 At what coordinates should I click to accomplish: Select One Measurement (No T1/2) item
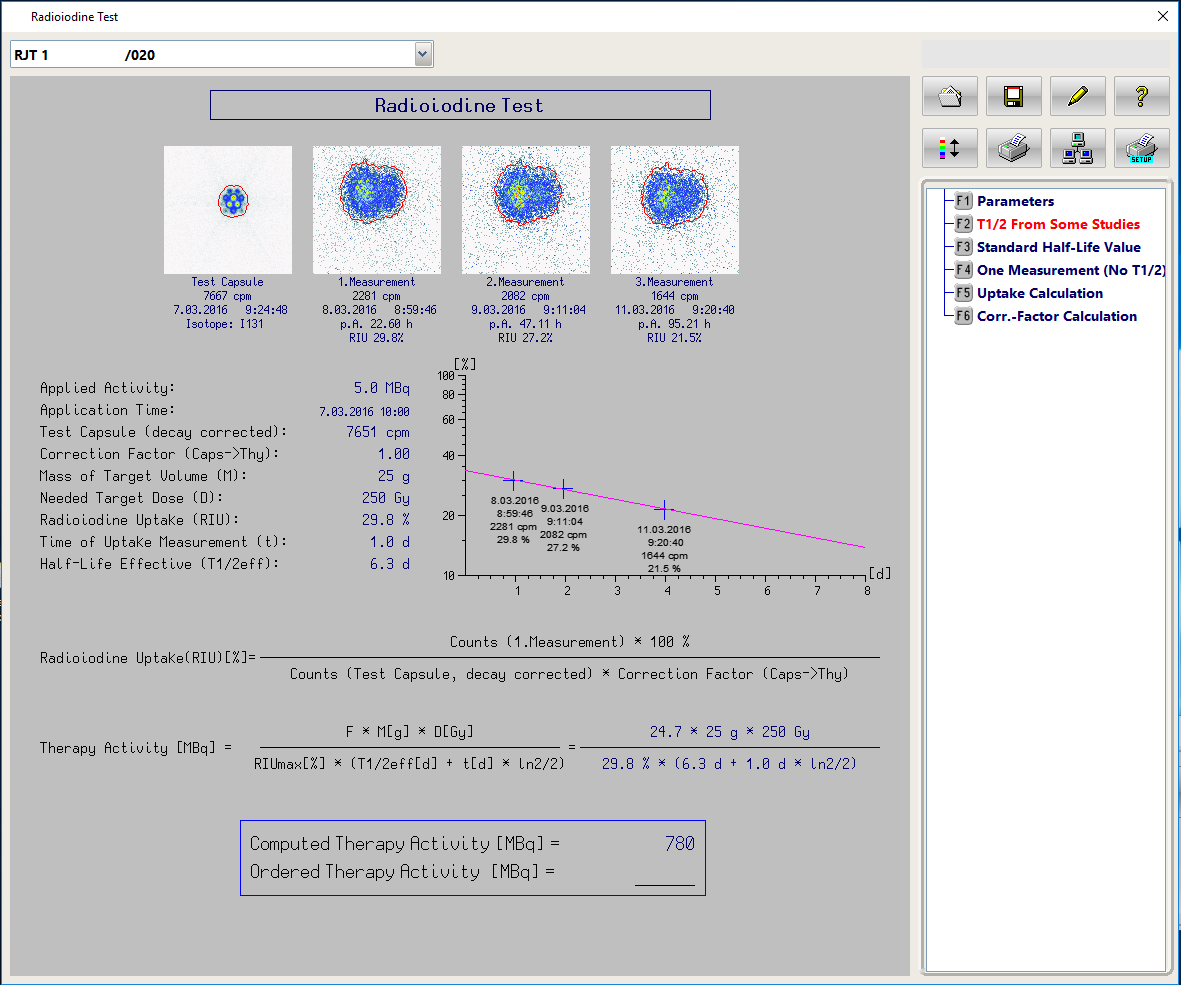pos(1070,270)
